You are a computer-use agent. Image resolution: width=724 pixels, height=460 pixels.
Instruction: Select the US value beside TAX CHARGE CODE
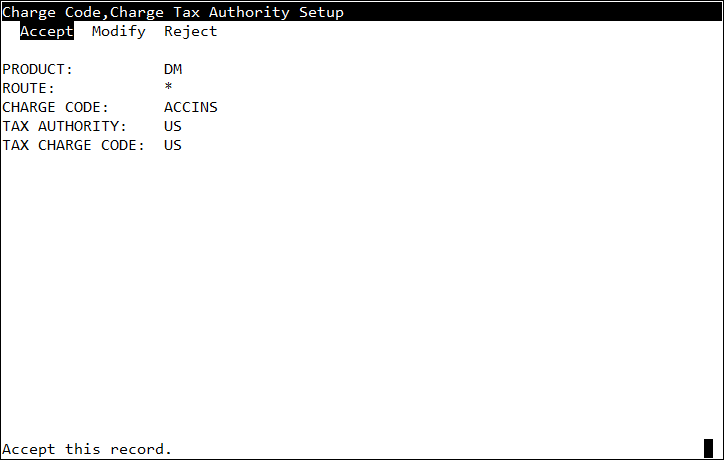pyautogui.click(x=173, y=145)
